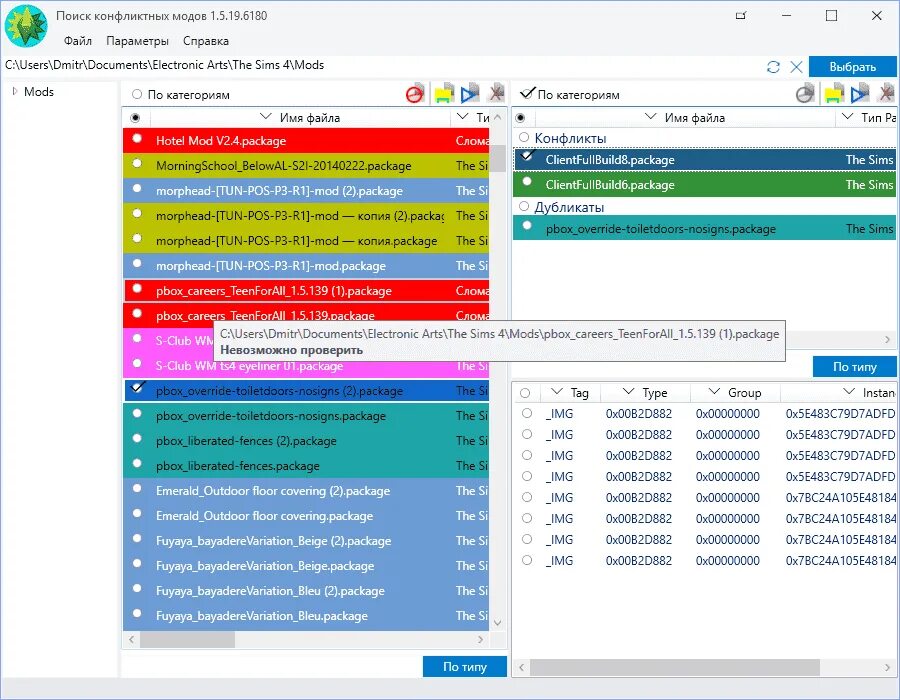
Task: Click the blue X clear-path icon
Action: pyautogui.click(x=796, y=67)
